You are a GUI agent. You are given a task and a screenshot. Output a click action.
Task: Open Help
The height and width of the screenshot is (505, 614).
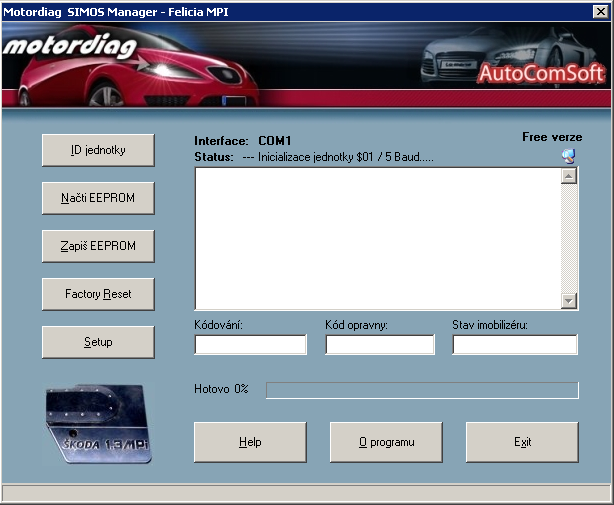(x=250, y=442)
